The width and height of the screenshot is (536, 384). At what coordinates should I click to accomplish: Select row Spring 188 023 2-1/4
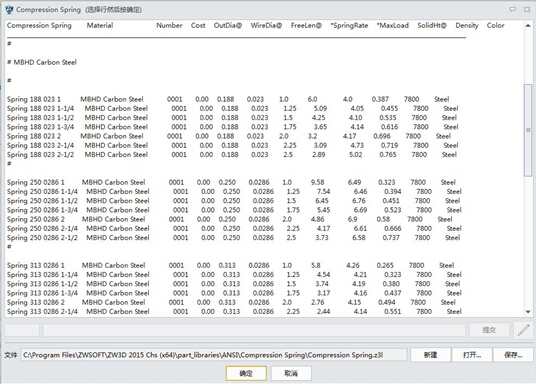[x=232, y=145]
